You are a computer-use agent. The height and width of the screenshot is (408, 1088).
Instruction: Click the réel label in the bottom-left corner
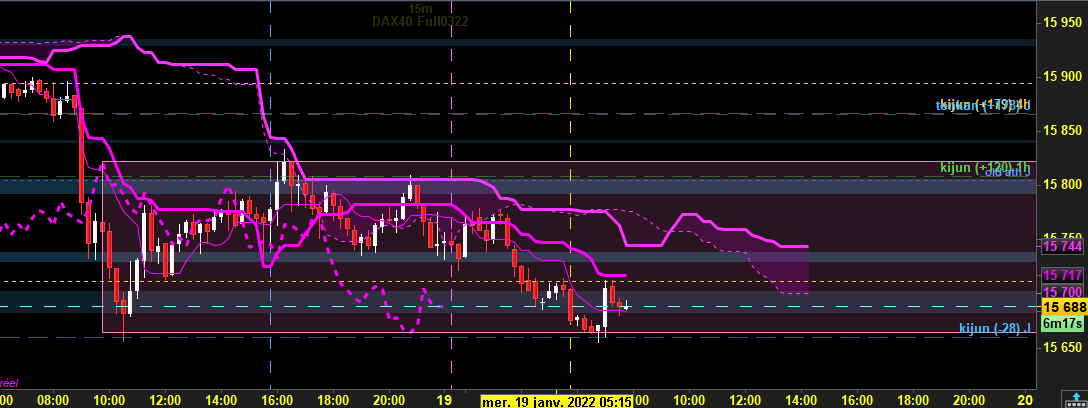(x=8, y=382)
